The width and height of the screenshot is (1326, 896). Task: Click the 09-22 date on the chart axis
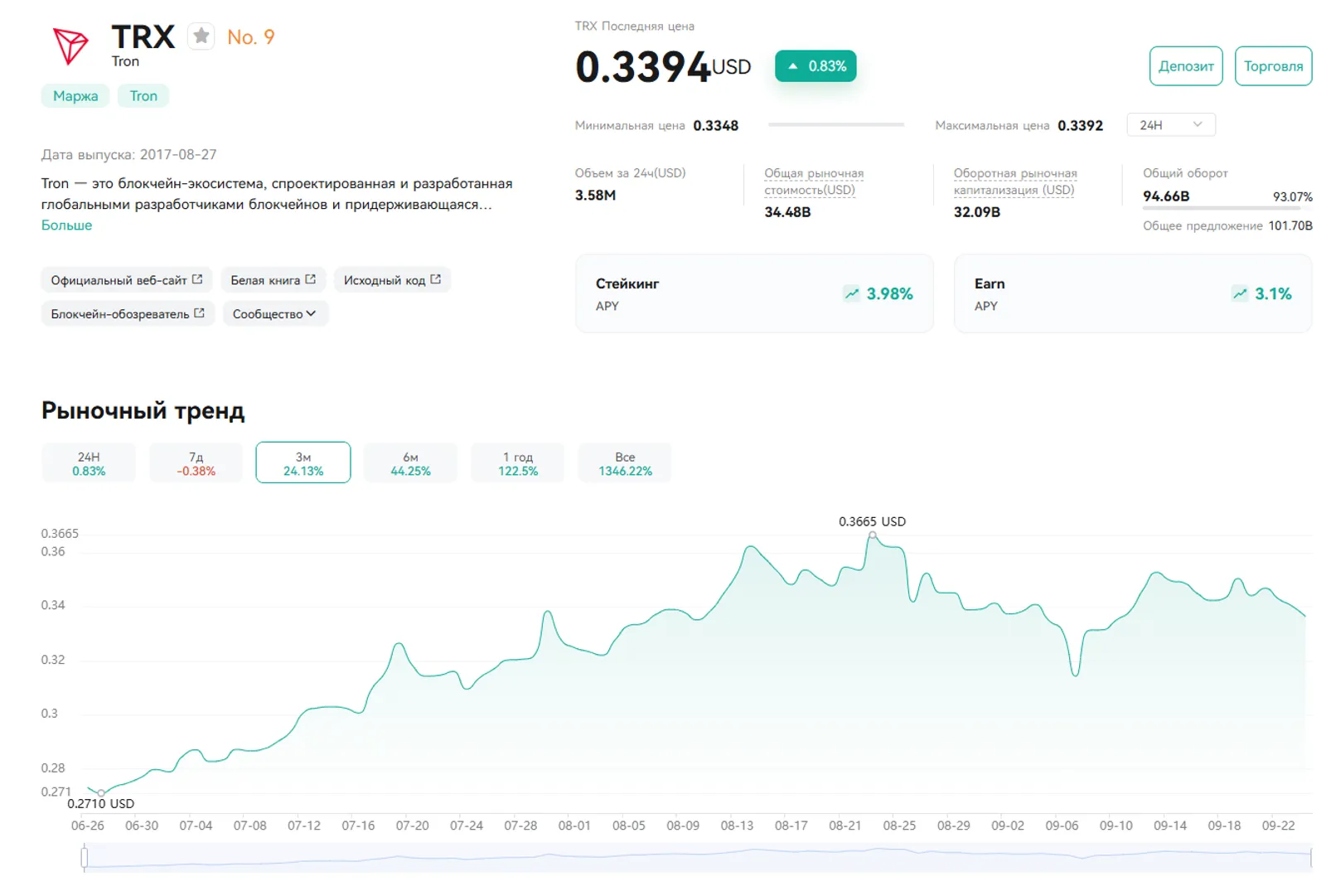pyautogui.click(x=1278, y=826)
